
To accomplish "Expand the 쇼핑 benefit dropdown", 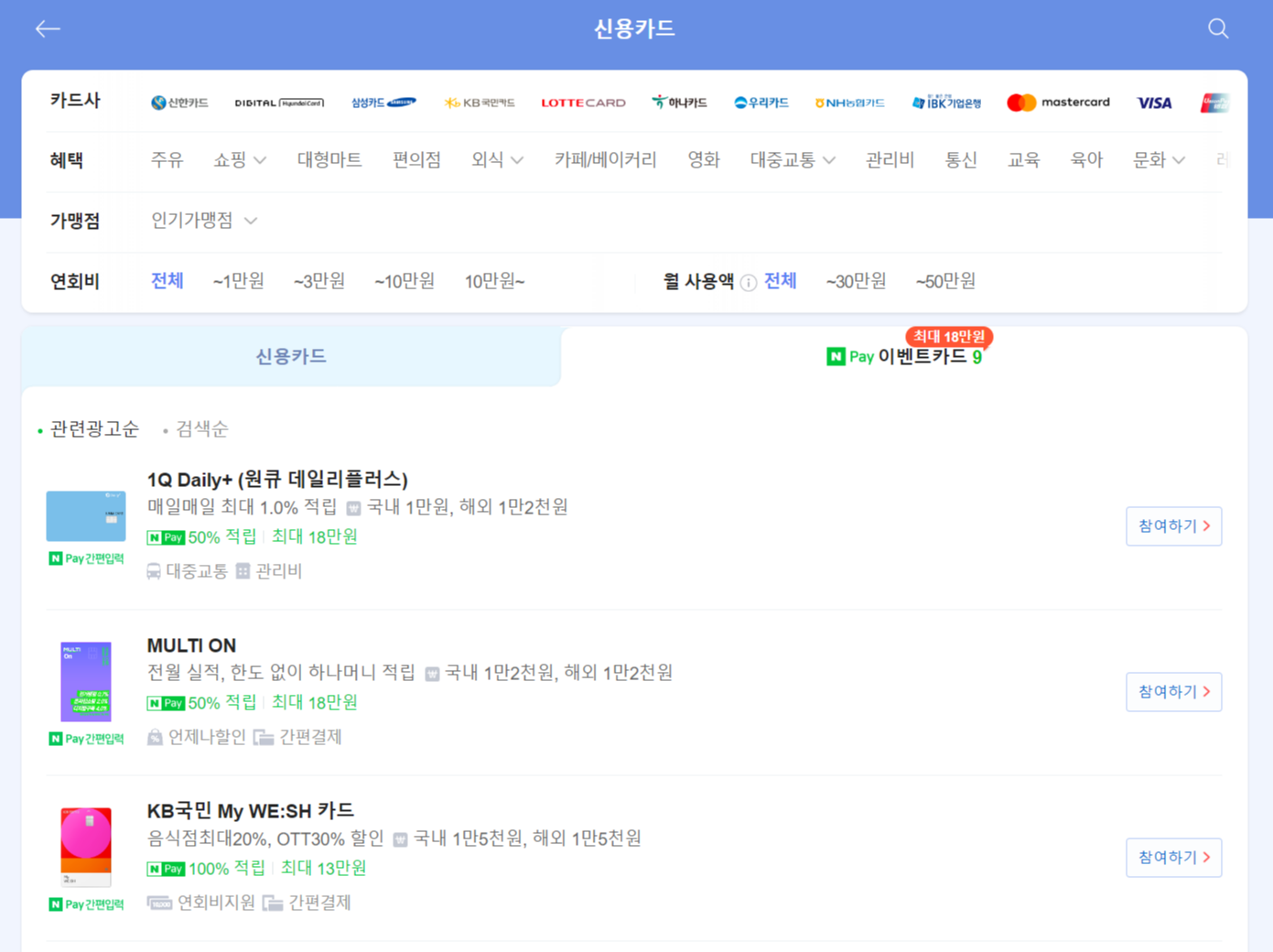I will [x=240, y=160].
